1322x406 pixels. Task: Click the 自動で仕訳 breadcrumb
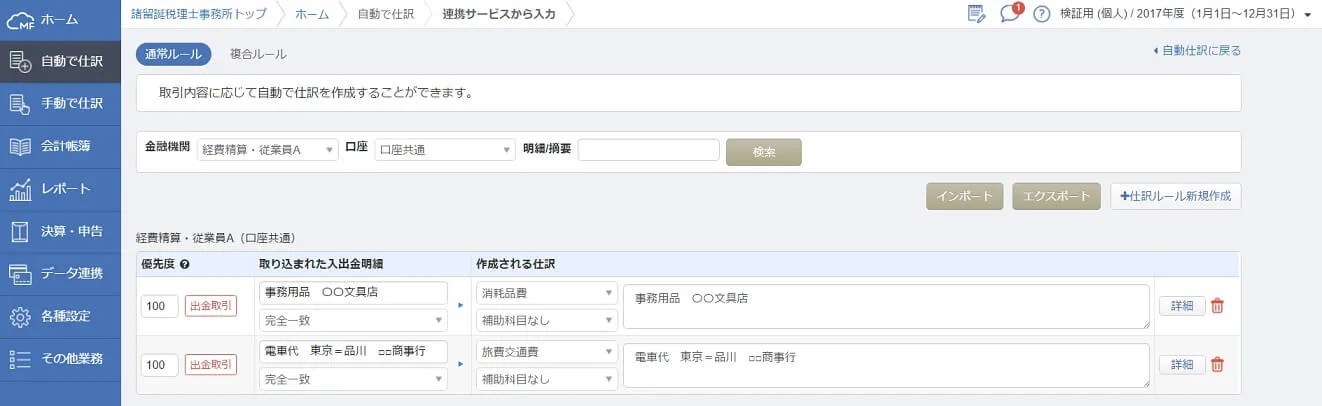tap(384, 13)
